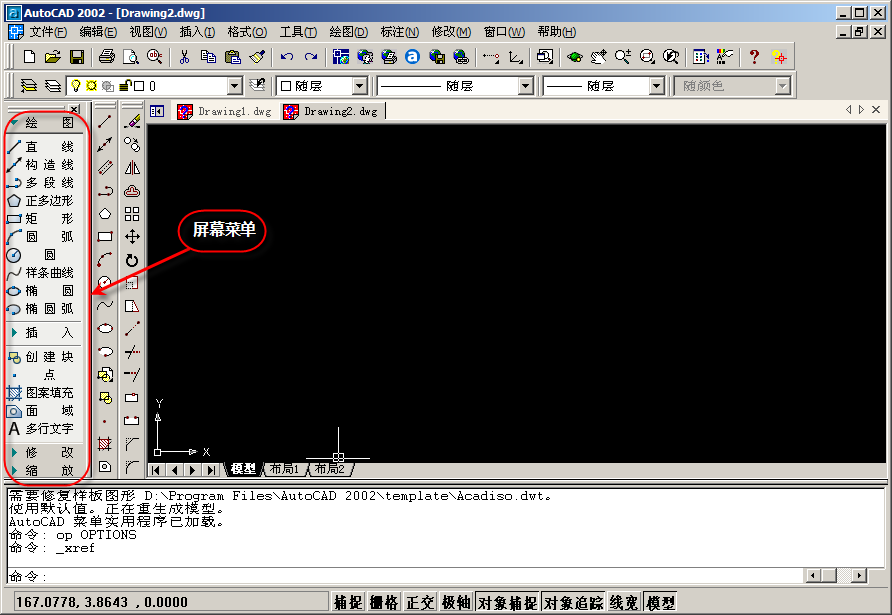Select the Mirror tool icon
This screenshot has width=892, height=615.
132,167
